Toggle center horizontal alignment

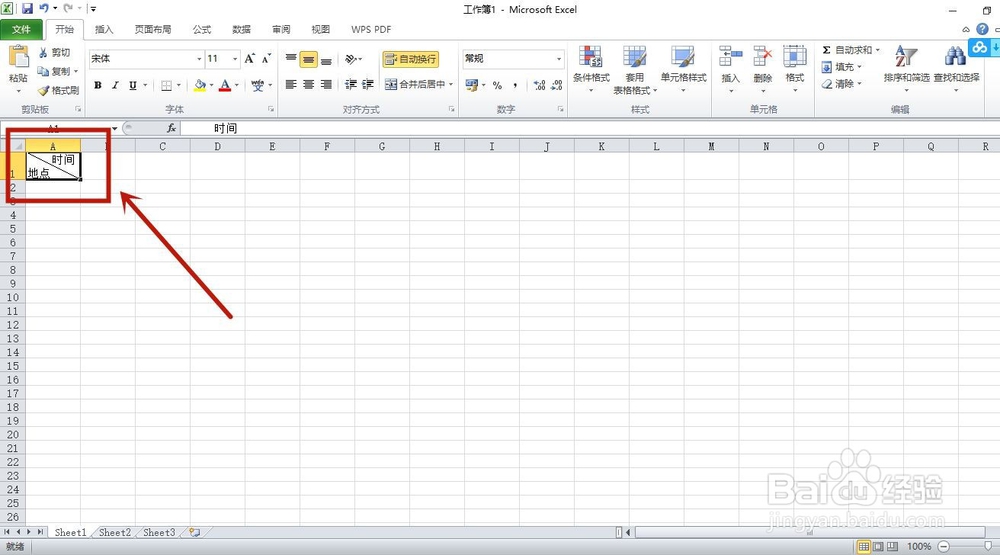pyautogui.click(x=309, y=84)
